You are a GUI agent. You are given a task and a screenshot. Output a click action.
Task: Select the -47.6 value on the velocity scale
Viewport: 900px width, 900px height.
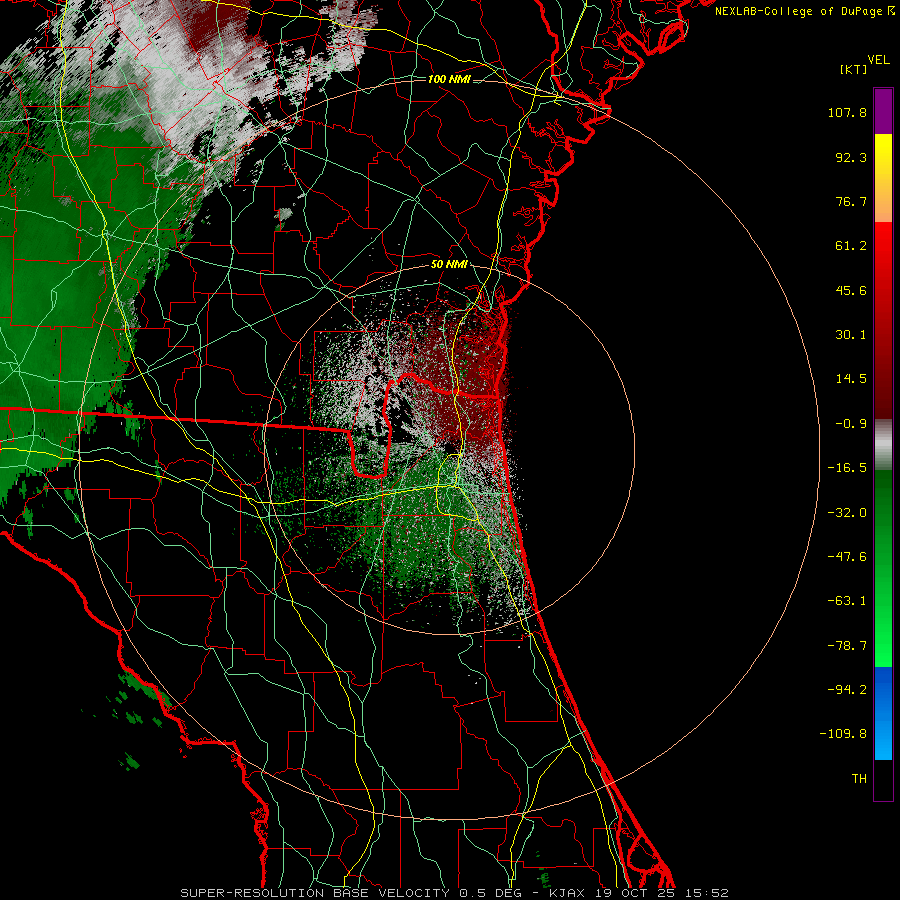click(847, 557)
